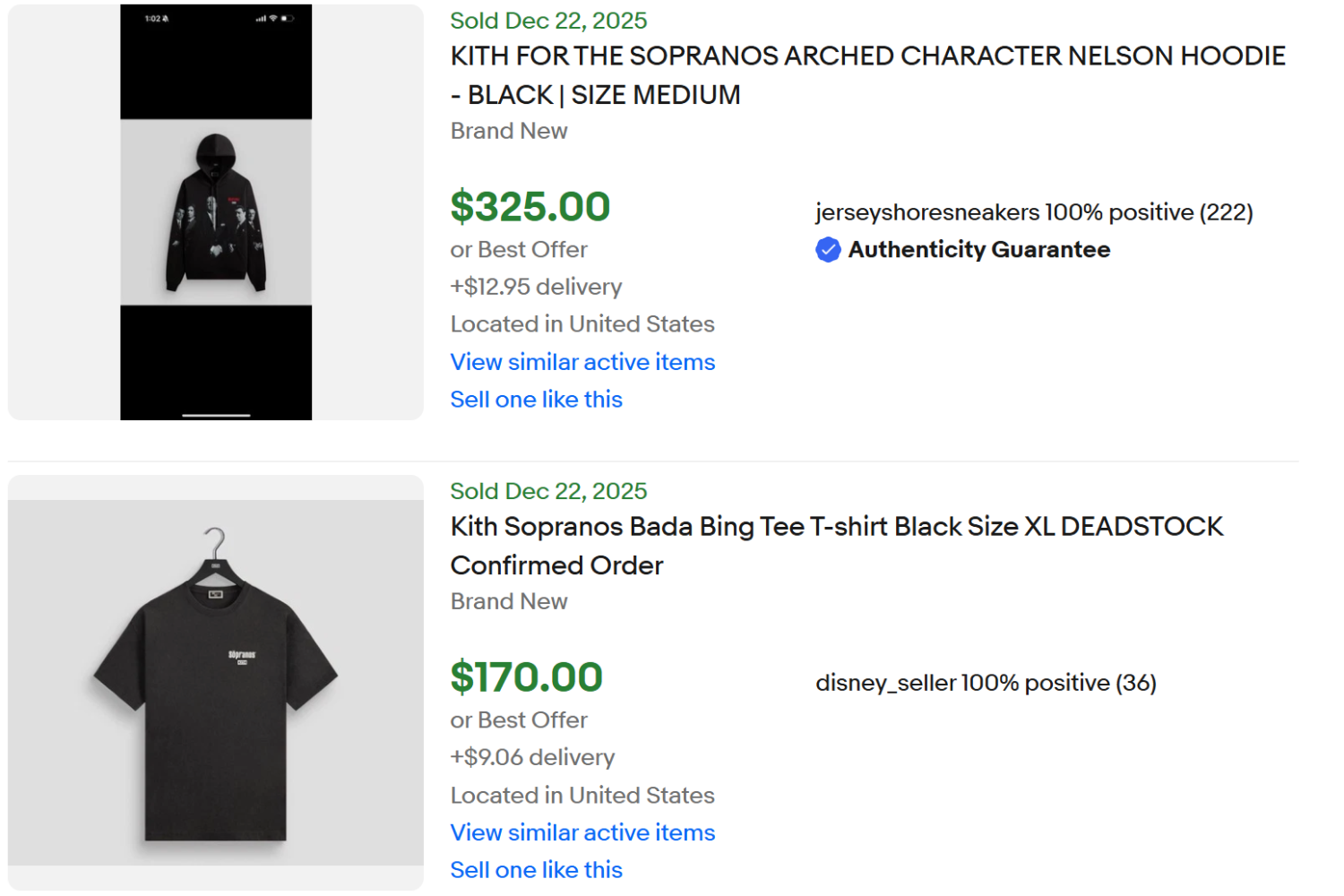Click the Sold Dec 22, 2025 label on tee

click(547, 491)
